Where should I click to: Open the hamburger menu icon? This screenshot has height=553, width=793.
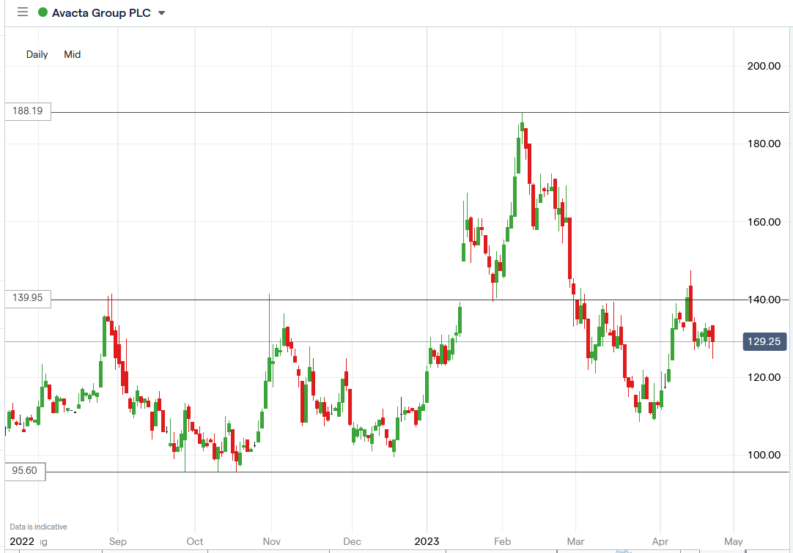pos(22,13)
